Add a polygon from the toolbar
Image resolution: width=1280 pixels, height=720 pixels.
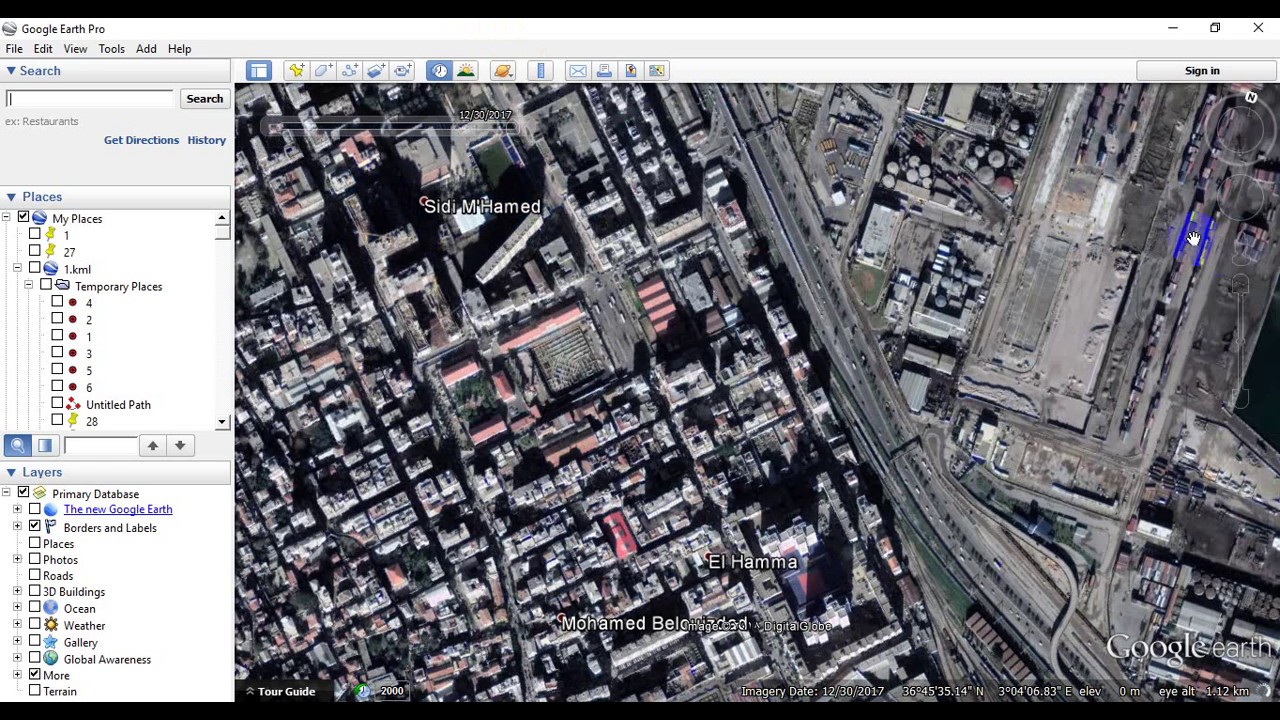(323, 70)
